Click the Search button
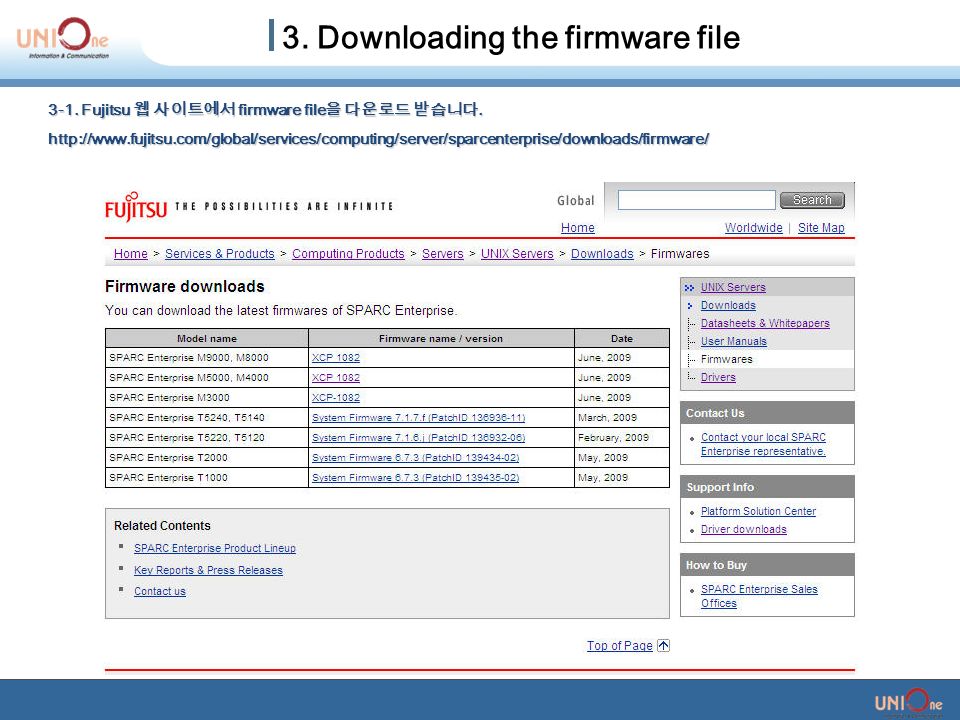The width and height of the screenshot is (960, 720). [812, 200]
